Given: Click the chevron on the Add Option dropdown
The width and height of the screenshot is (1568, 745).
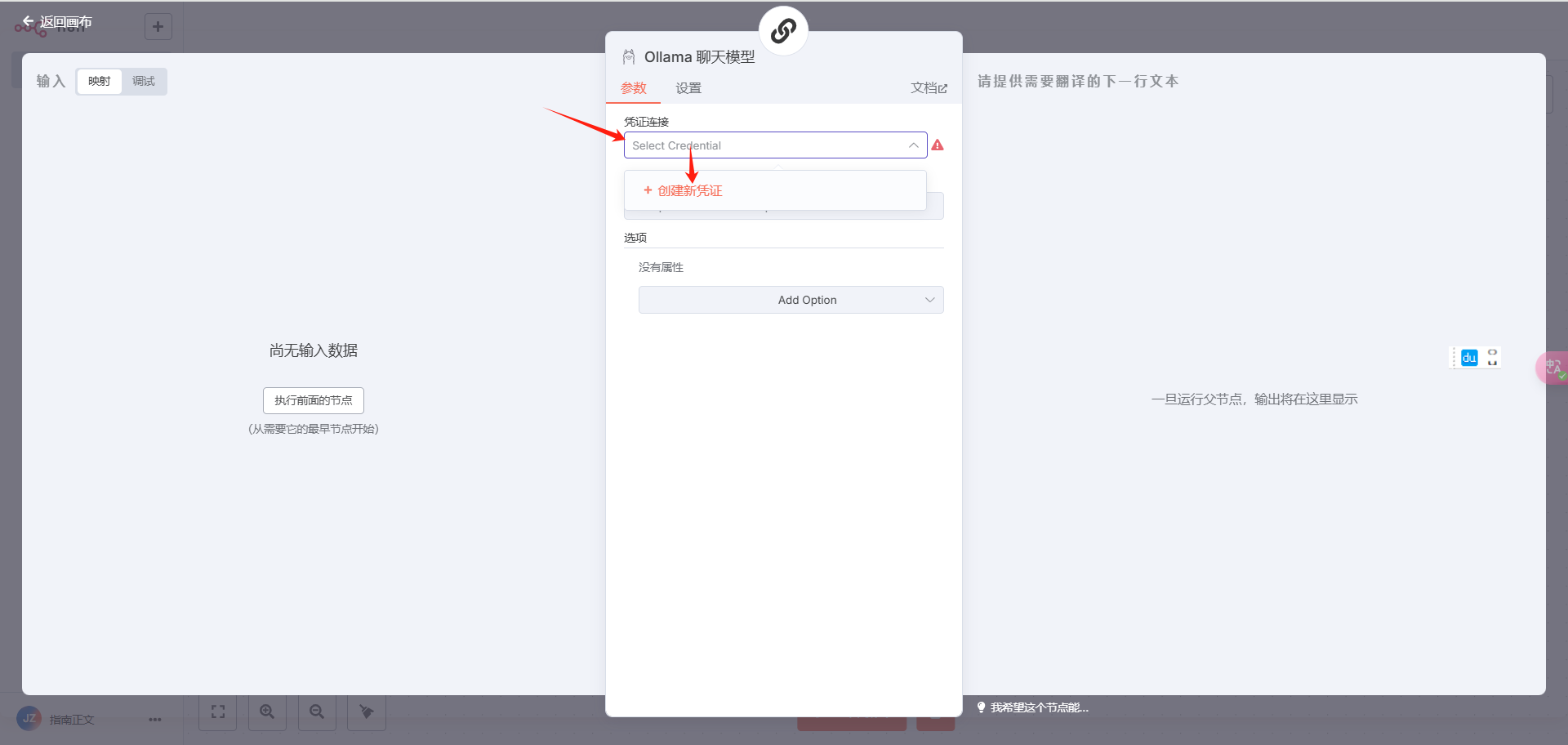Looking at the screenshot, I should pos(929,300).
